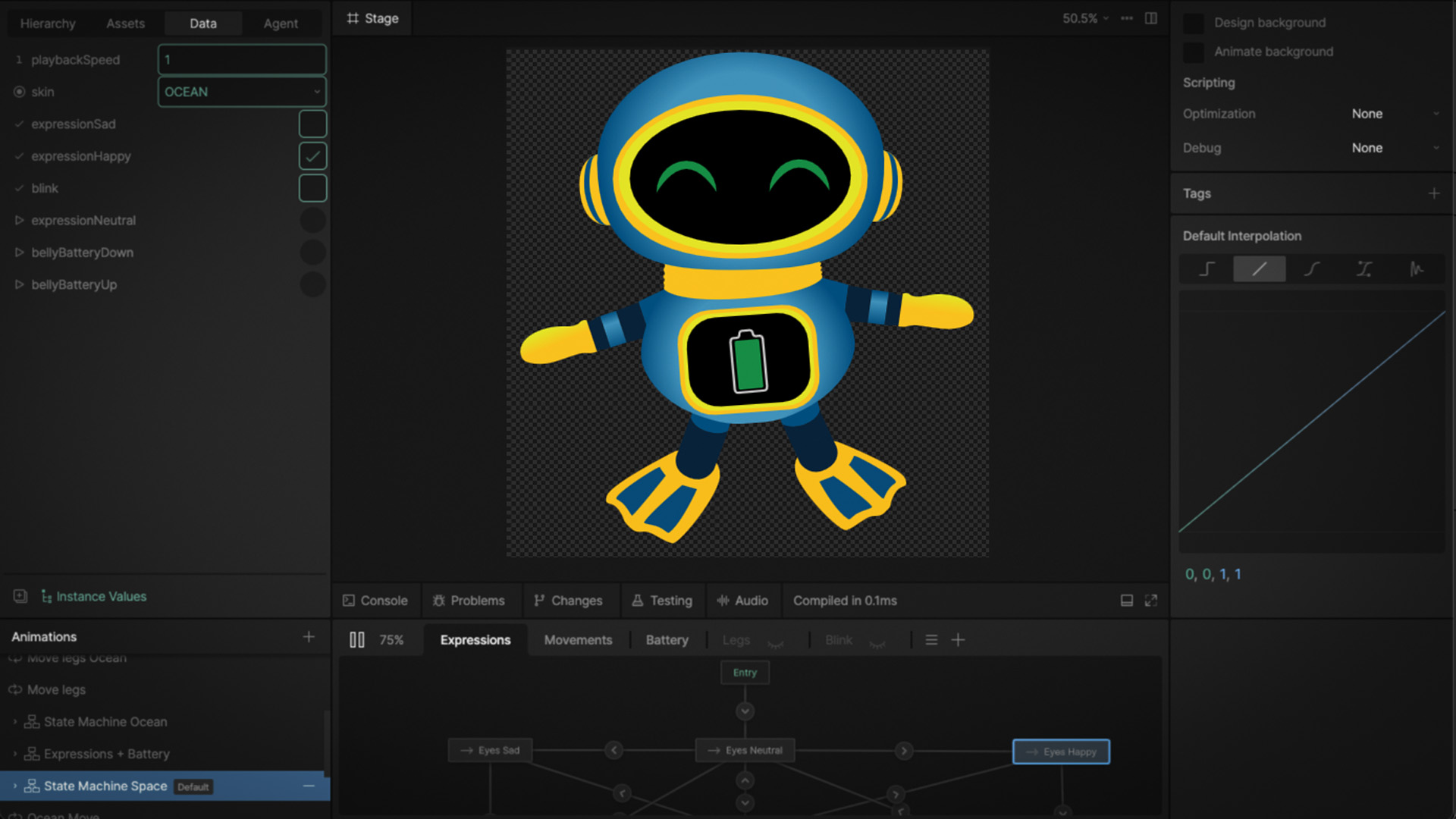Click the Instance Values link
The image size is (1456, 819).
coord(101,597)
